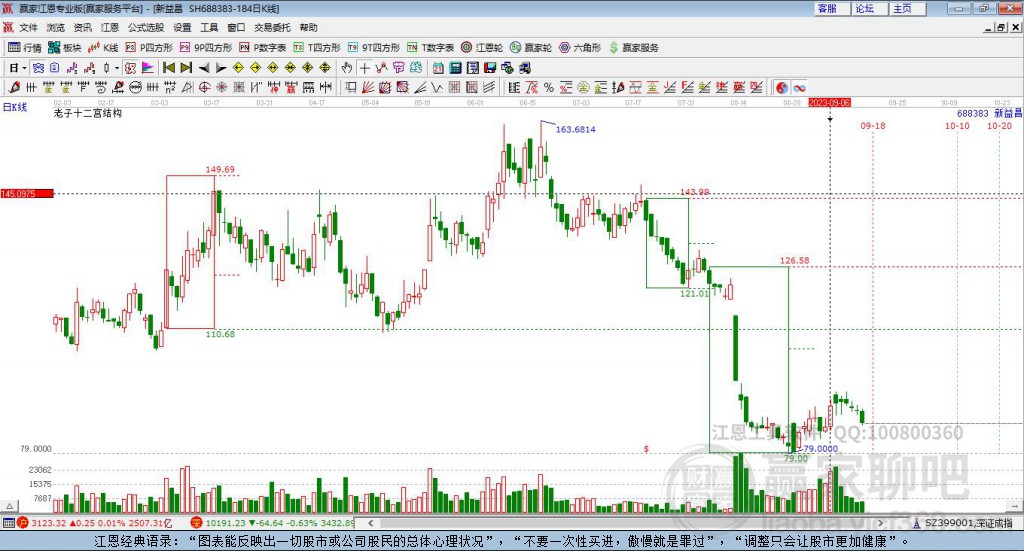Click the 09-18 projected date label

point(872,125)
